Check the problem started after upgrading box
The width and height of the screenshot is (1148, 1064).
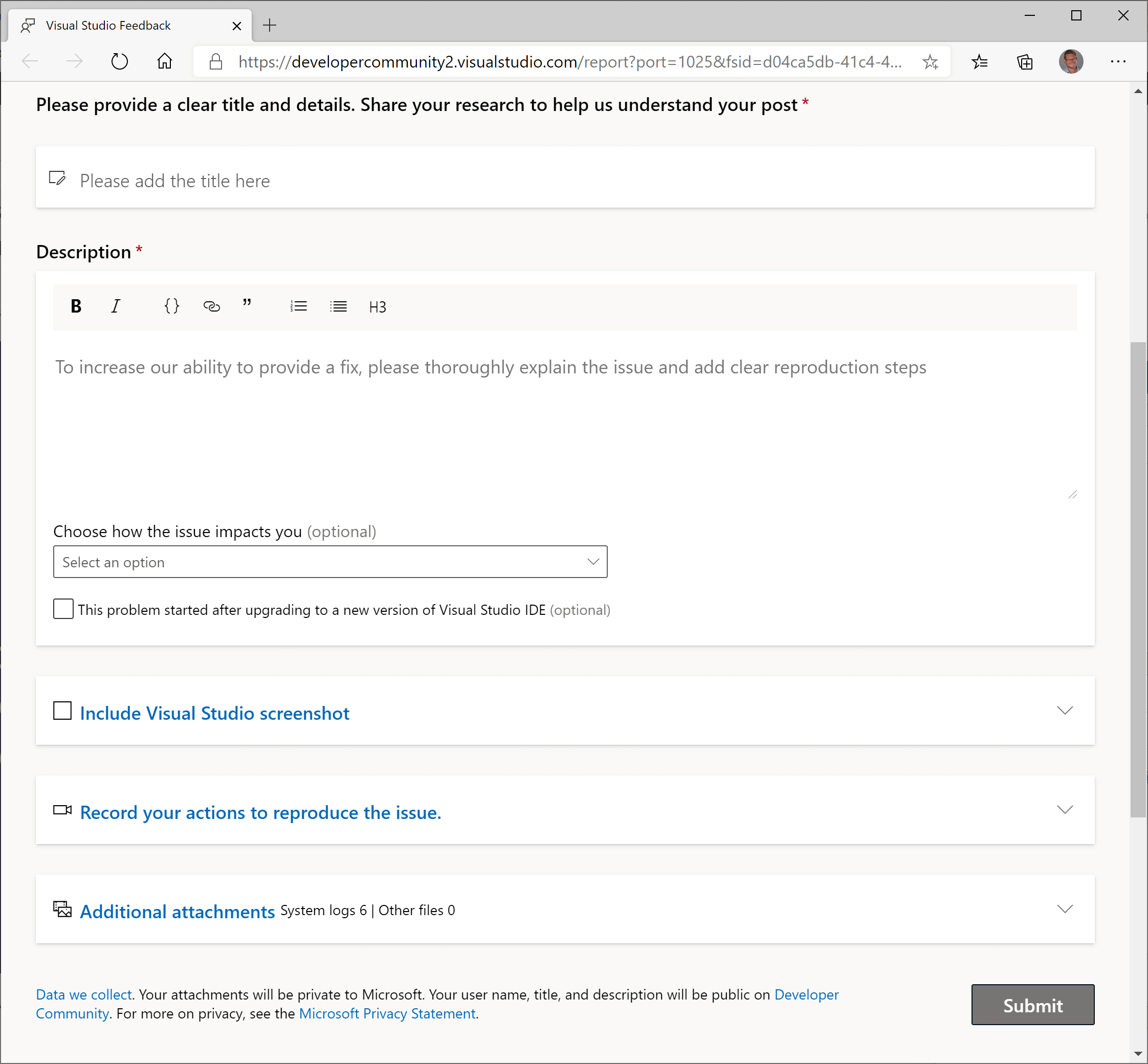(x=63, y=609)
